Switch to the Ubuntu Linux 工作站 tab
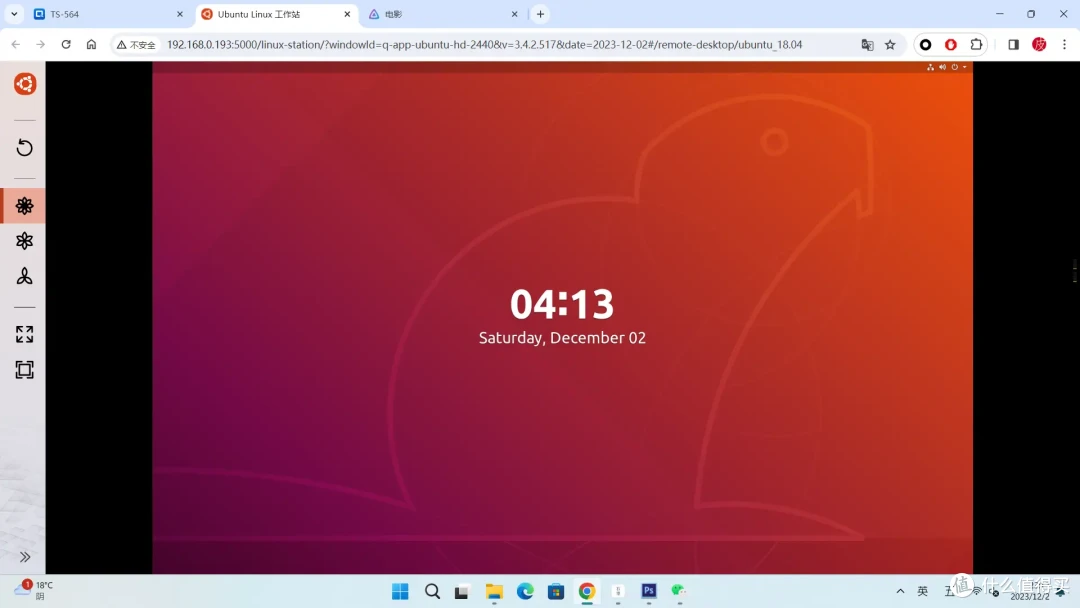This screenshot has width=1080, height=608. [274, 14]
